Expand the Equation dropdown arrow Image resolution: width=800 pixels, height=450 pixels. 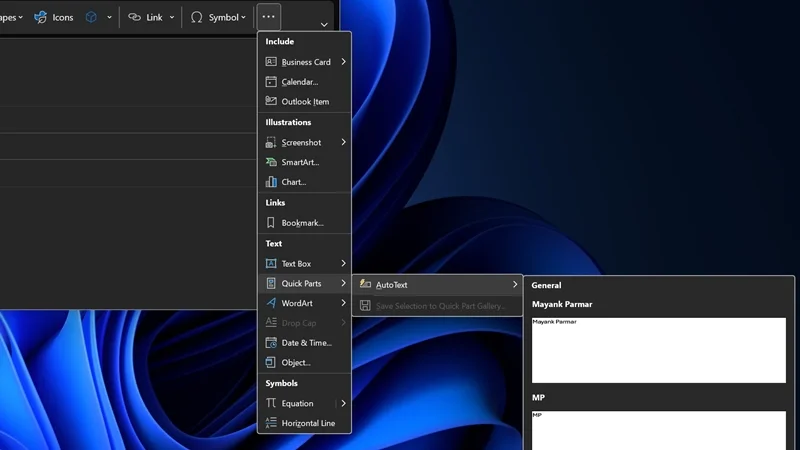pos(343,403)
